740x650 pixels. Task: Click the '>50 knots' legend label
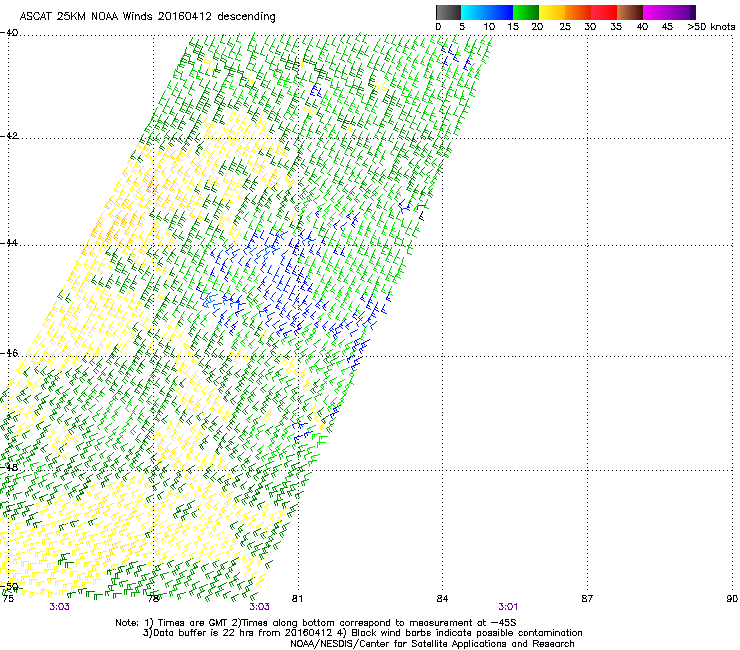click(x=711, y=27)
